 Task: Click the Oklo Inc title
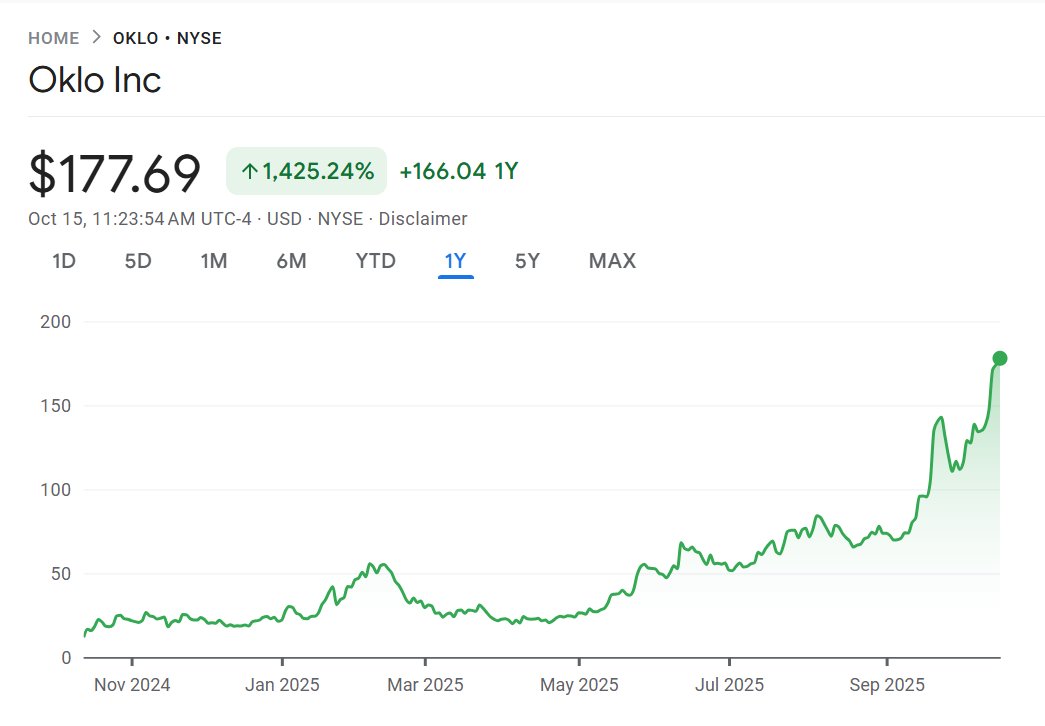95,80
